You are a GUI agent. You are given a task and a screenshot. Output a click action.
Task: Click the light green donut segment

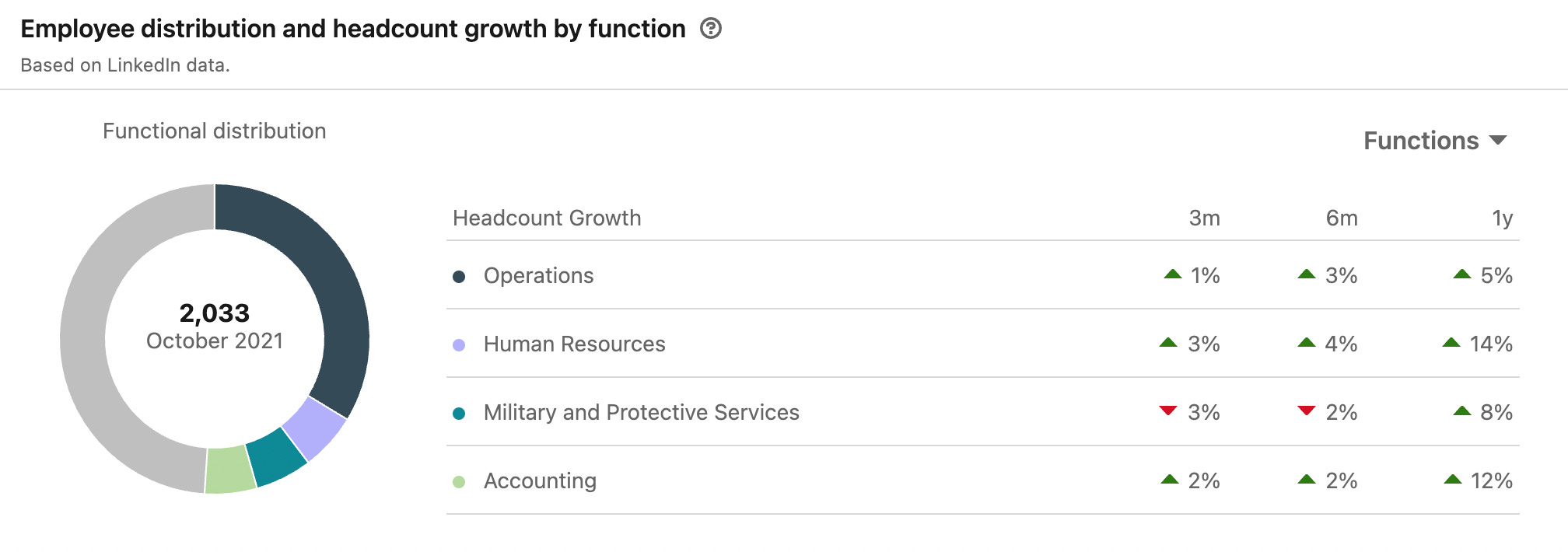(x=230, y=470)
